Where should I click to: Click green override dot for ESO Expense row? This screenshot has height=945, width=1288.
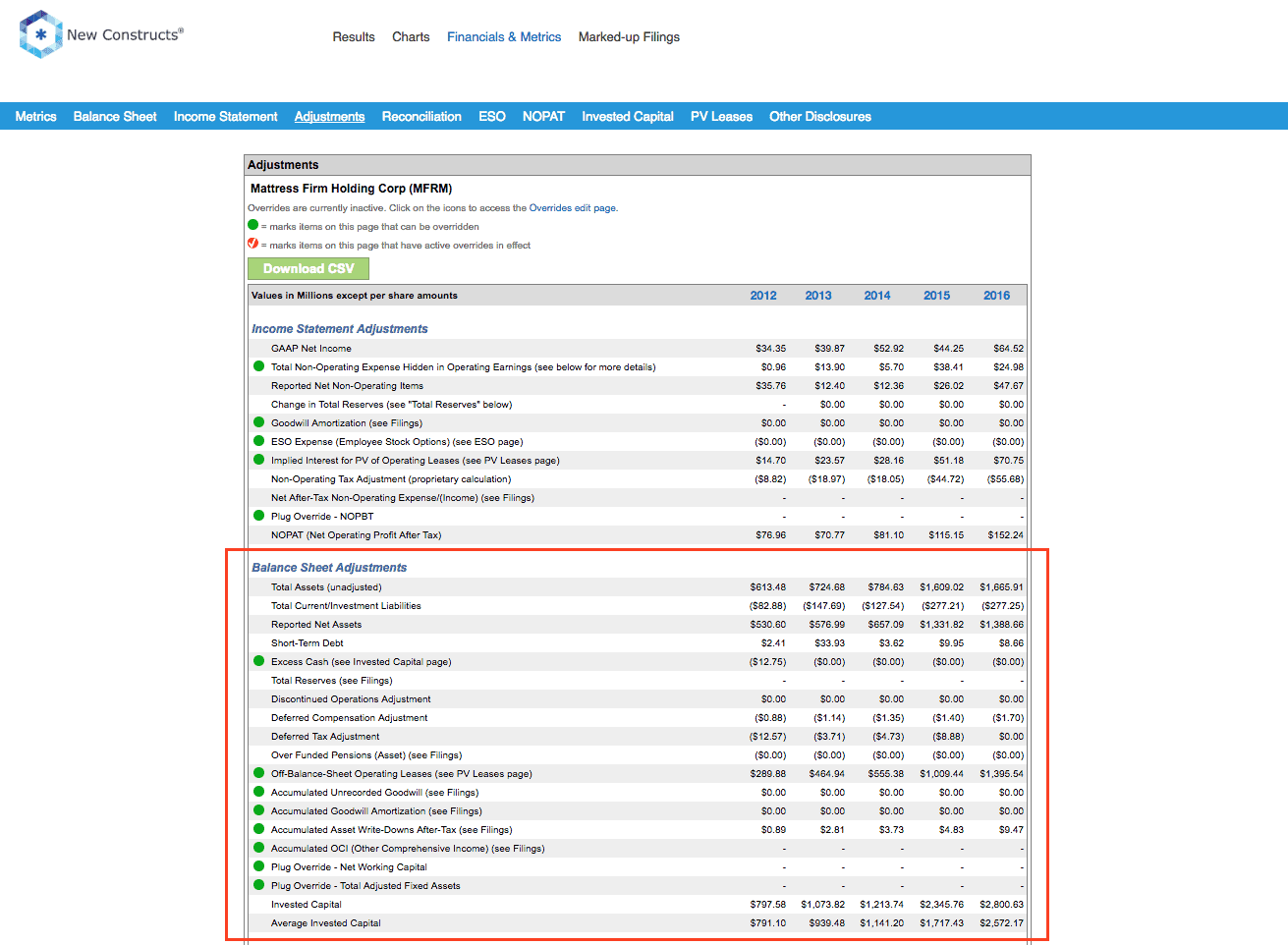pyautogui.click(x=259, y=441)
